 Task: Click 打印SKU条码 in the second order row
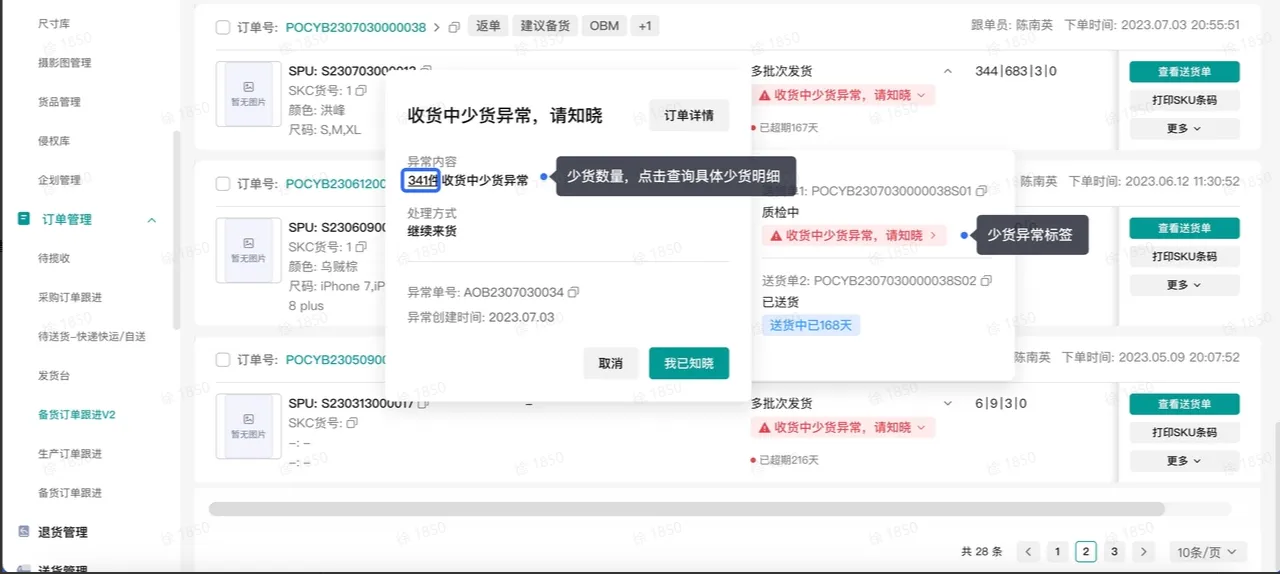[x=1184, y=256]
